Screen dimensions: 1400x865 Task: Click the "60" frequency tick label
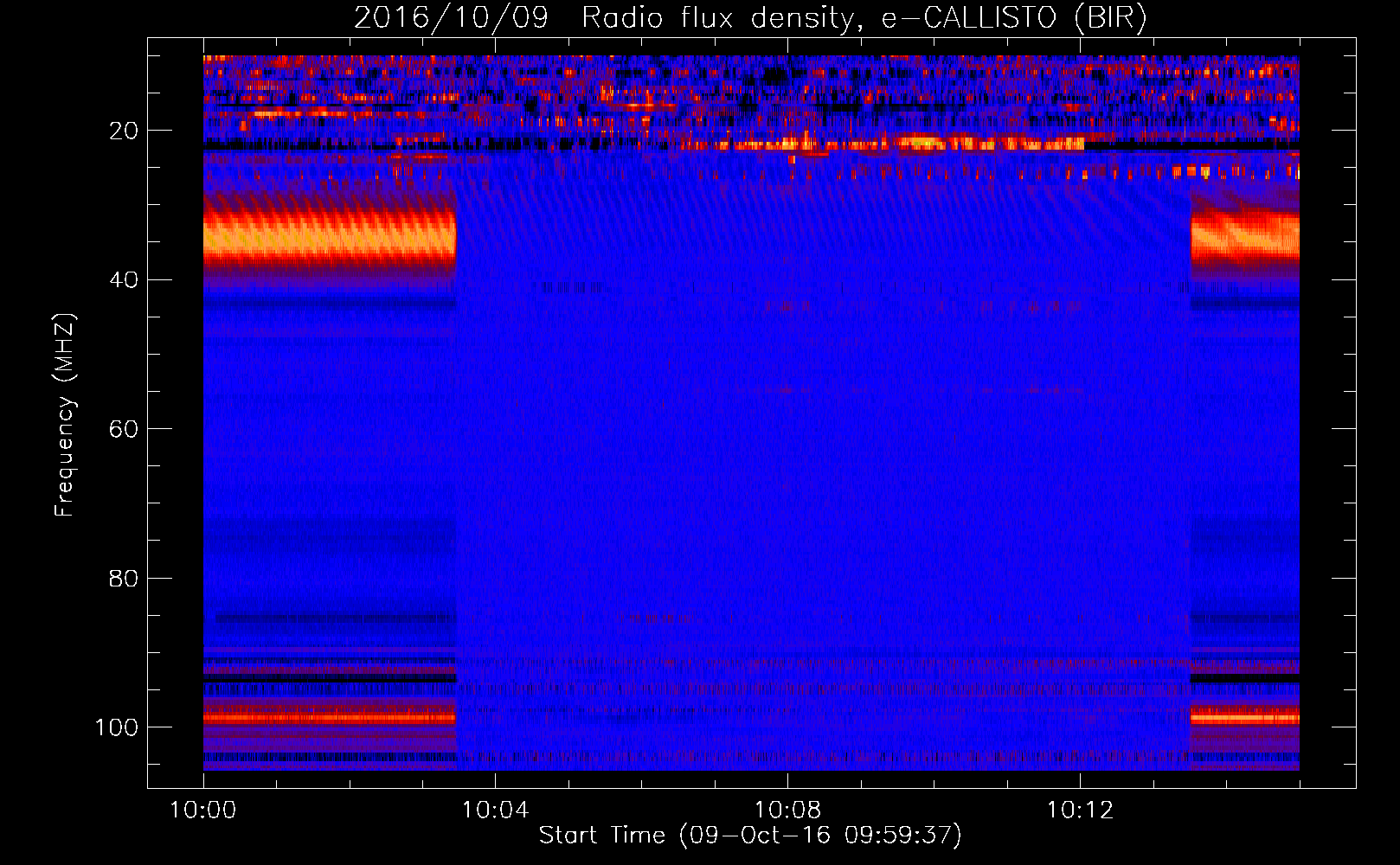tap(125, 429)
